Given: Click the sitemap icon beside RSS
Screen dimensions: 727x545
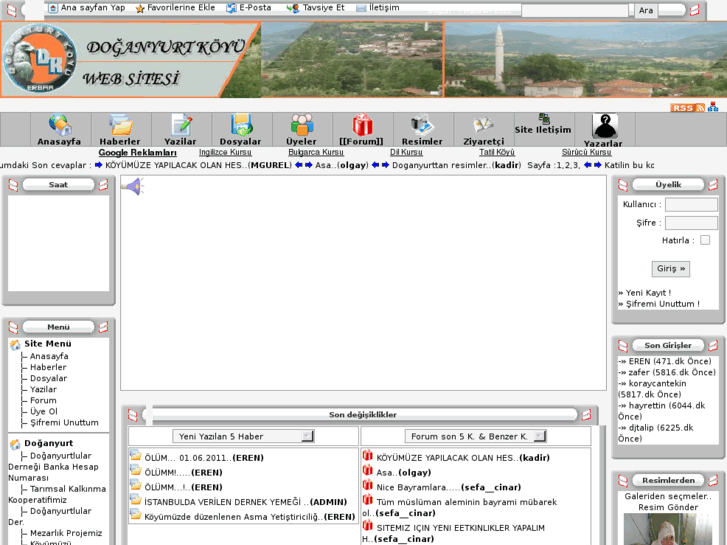Looking at the screenshot, I should 713,107.
